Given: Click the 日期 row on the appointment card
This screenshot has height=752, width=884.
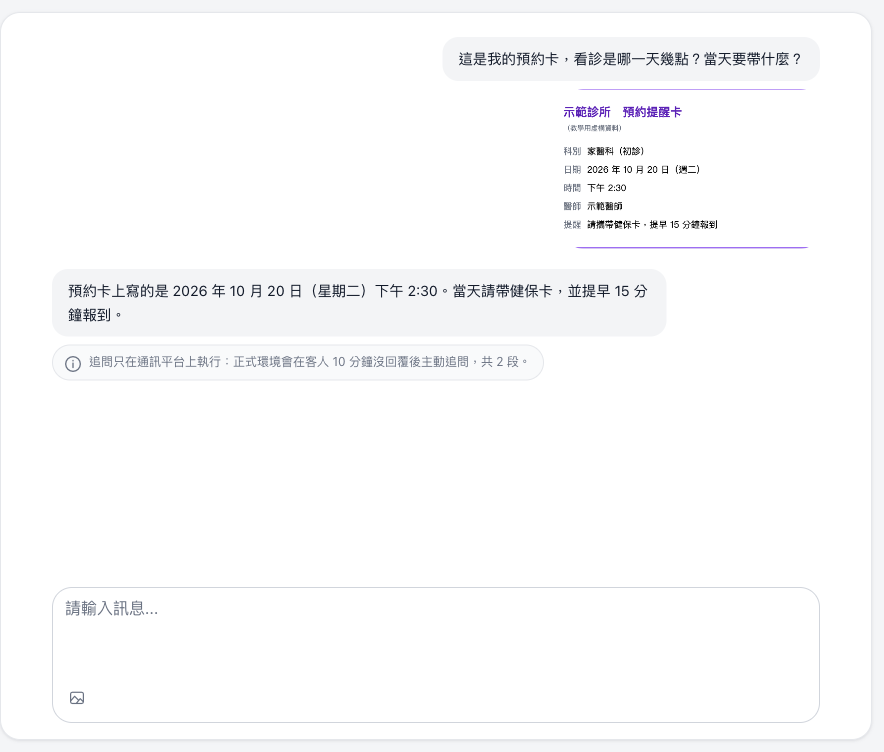Looking at the screenshot, I should pos(631,170).
